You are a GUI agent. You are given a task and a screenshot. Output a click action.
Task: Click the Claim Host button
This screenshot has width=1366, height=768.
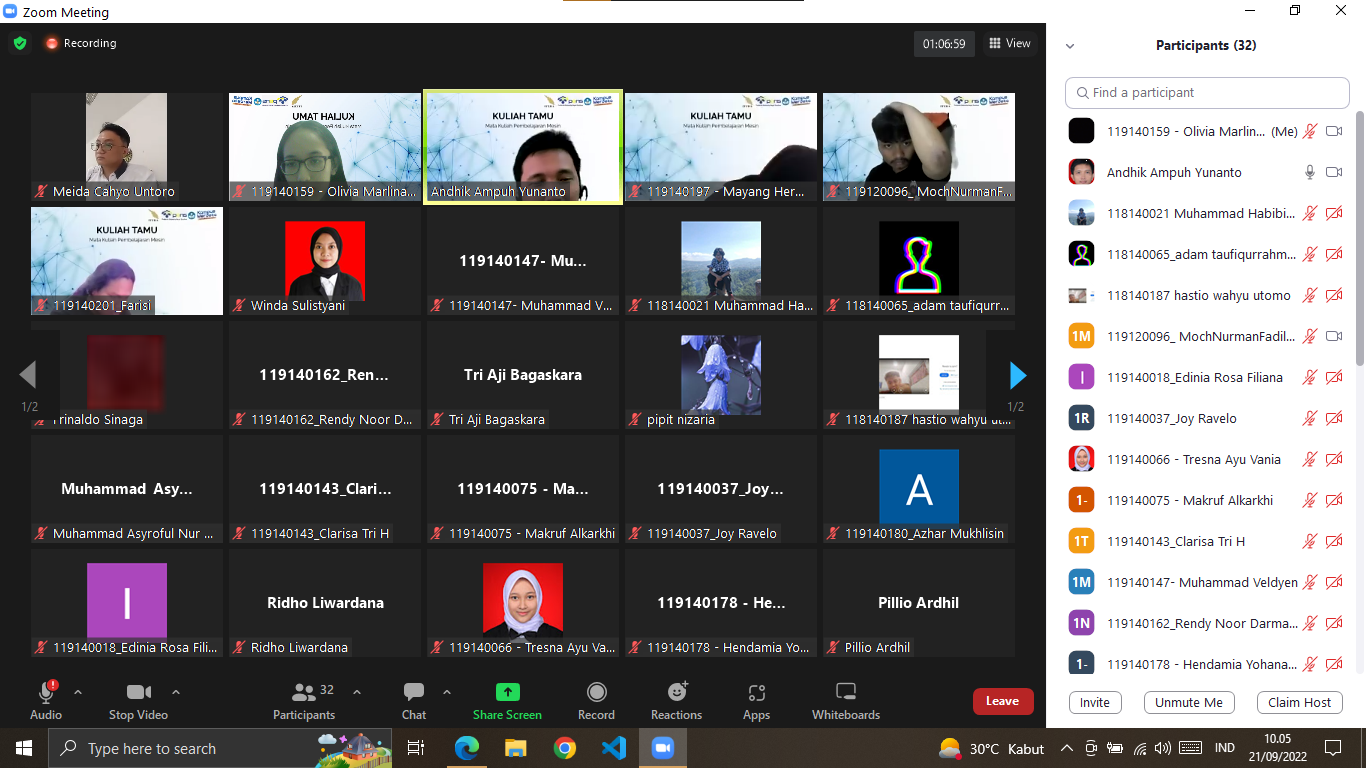pyautogui.click(x=1299, y=702)
